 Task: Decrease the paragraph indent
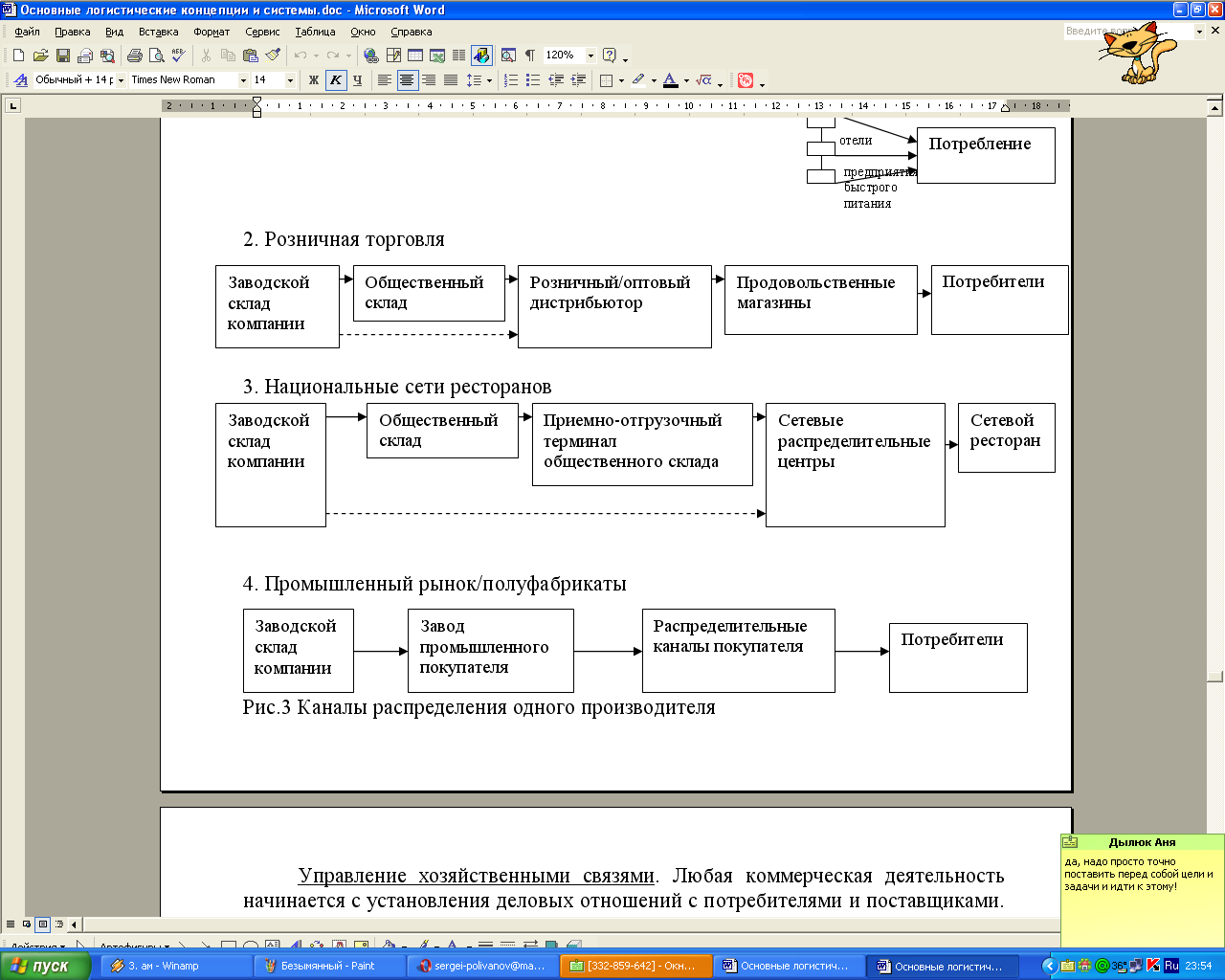(x=555, y=80)
